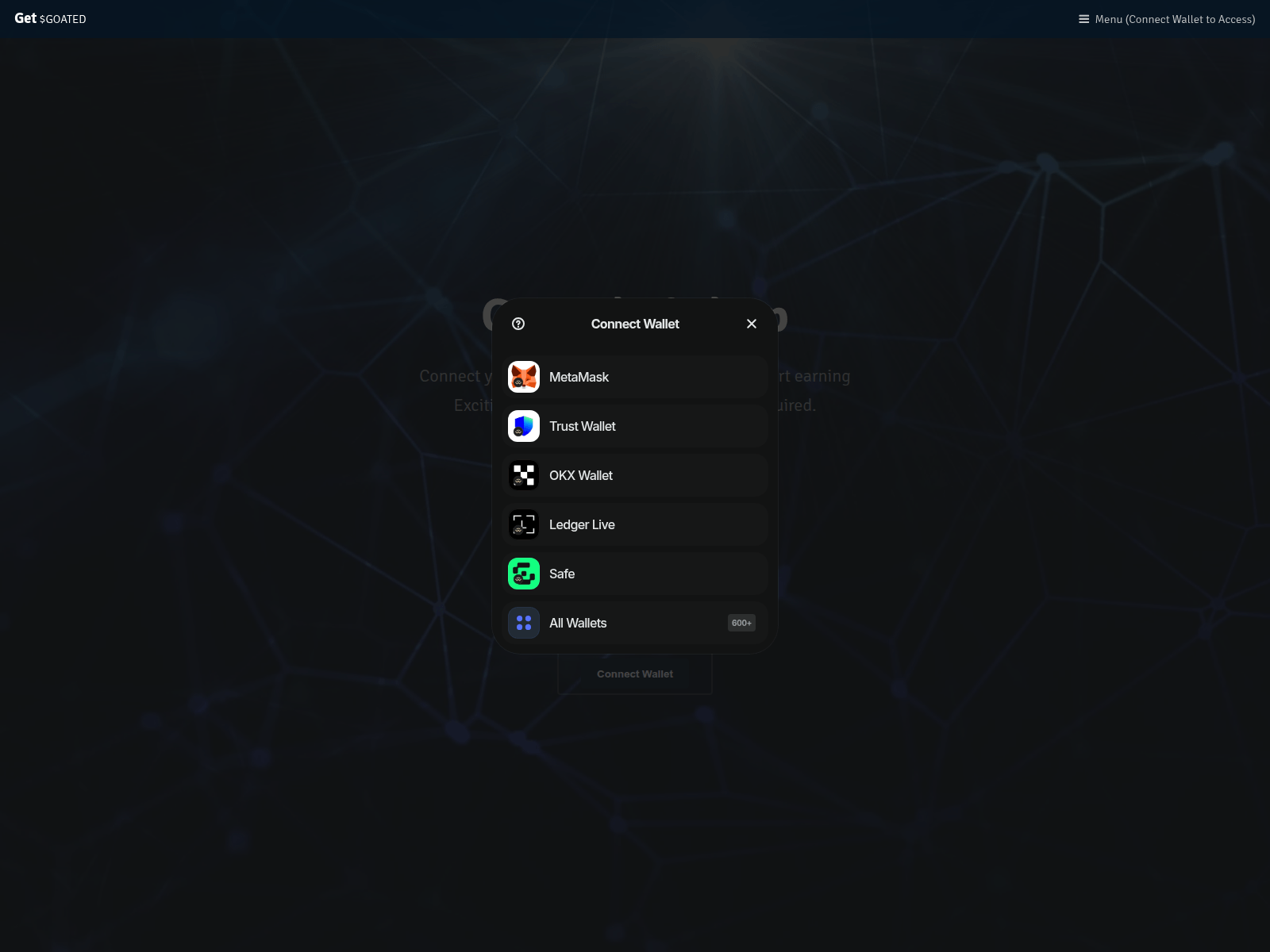Select the Ledger Live text label
1270x952 pixels.
(582, 524)
